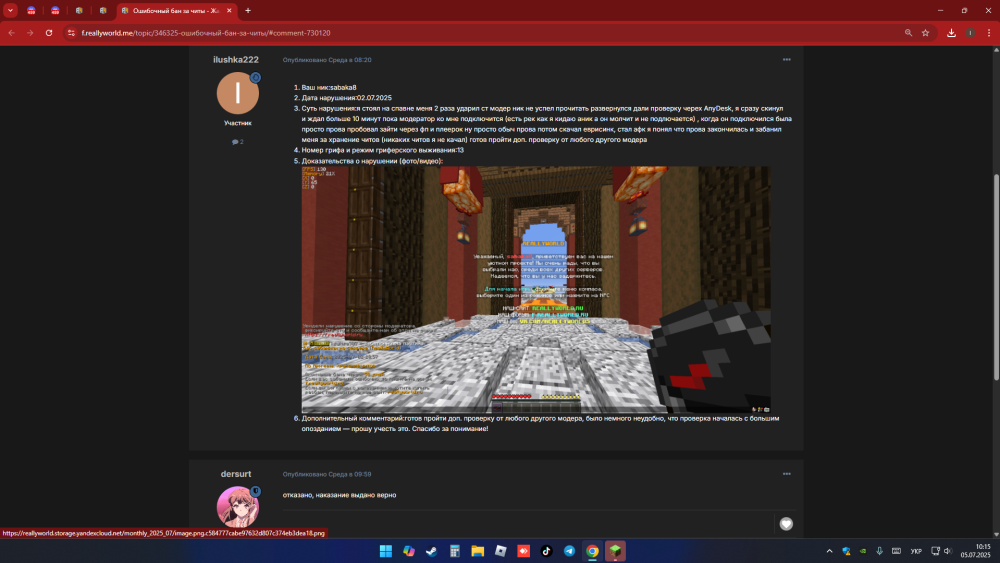Show hidden system tray icons
The height and width of the screenshot is (563, 1000).
(x=829, y=551)
